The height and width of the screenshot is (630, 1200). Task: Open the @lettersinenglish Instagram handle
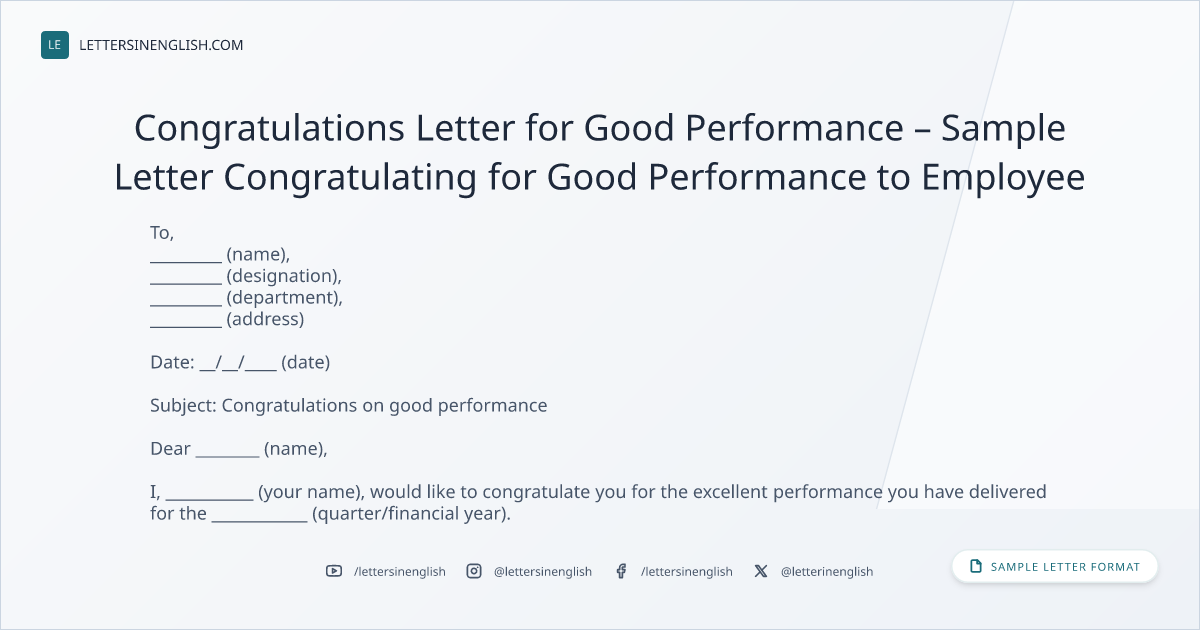pyautogui.click(x=543, y=571)
